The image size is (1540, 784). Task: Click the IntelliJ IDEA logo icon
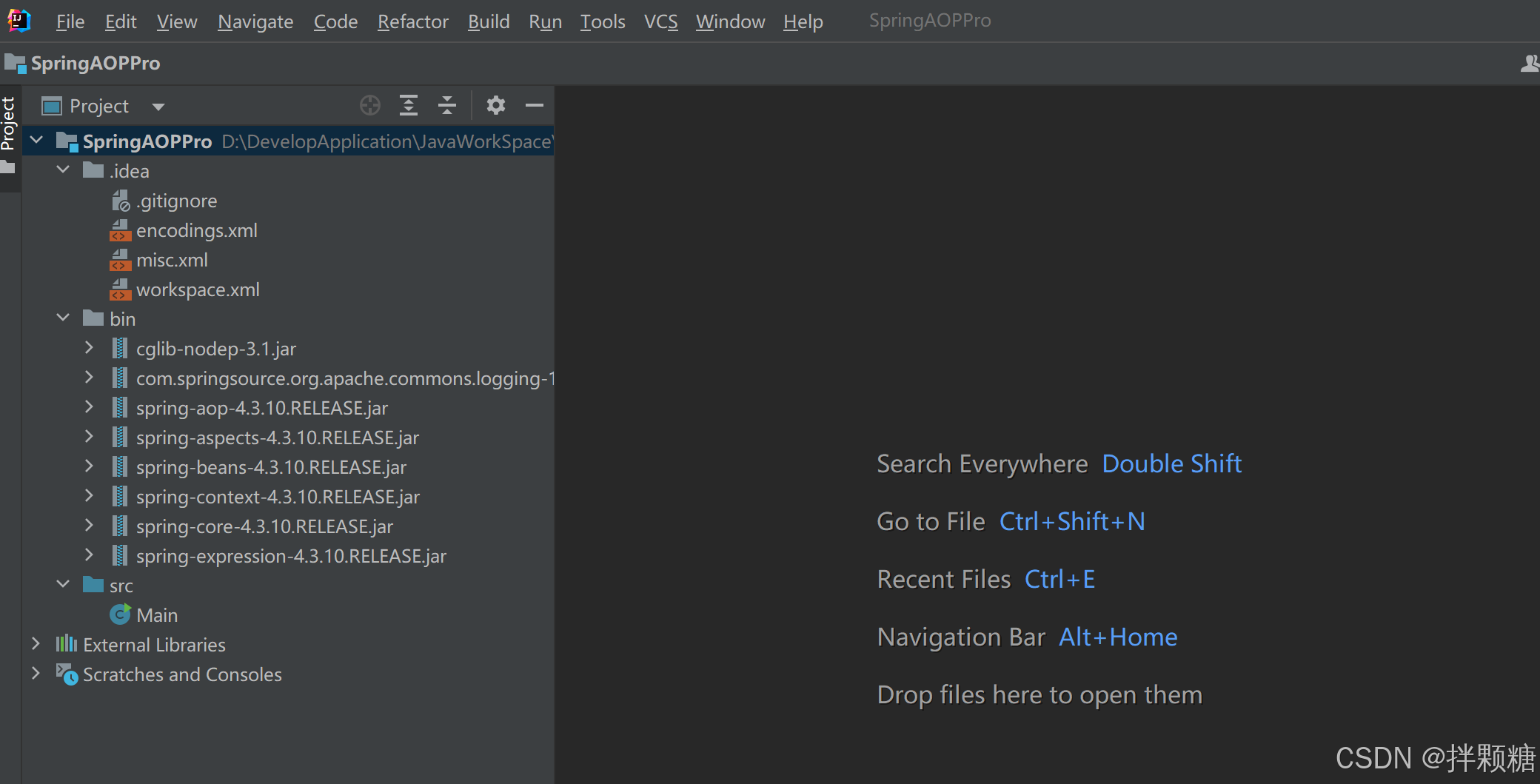[19, 21]
